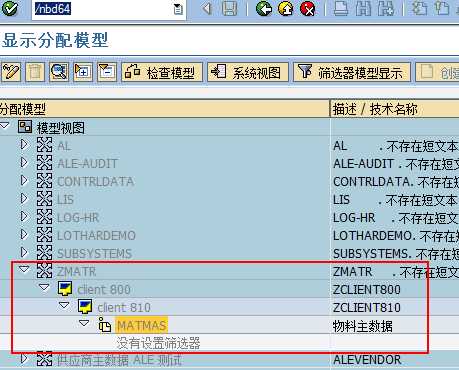Screen dimensions: 459x370
Task: Click the green Back arrow icon
Action: click(x=264, y=9)
